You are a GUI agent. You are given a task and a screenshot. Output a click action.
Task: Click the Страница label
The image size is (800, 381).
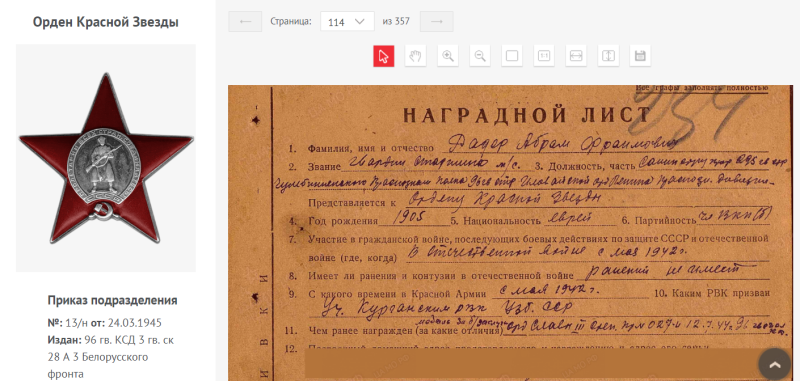[x=291, y=21]
